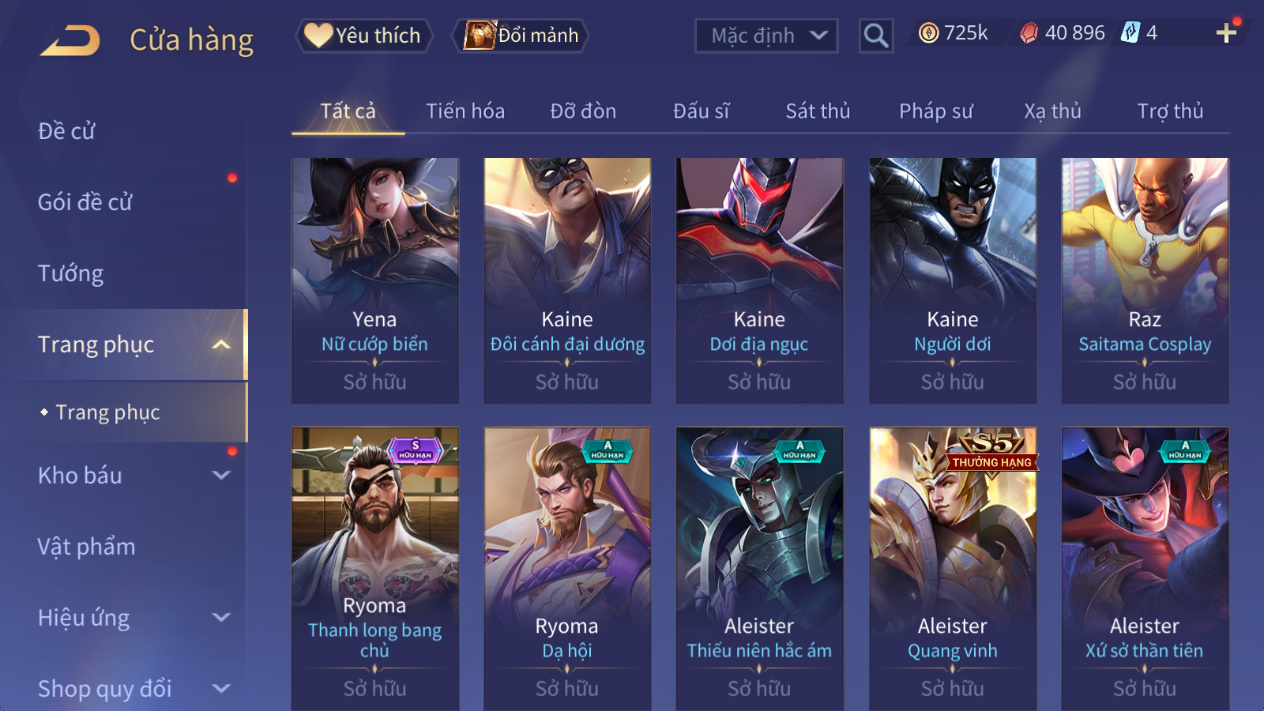The height and width of the screenshot is (711, 1264).
Task: Collapse the Trang phục sidebar section
Action: pos(222,345)
